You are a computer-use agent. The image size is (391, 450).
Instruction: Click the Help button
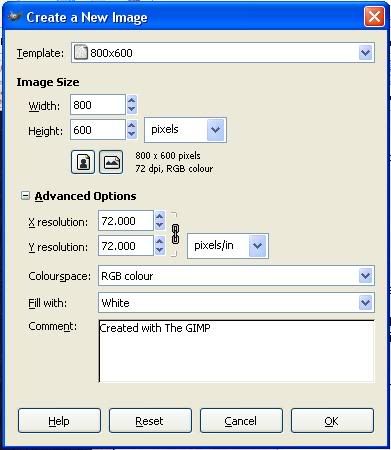(59, 421)
